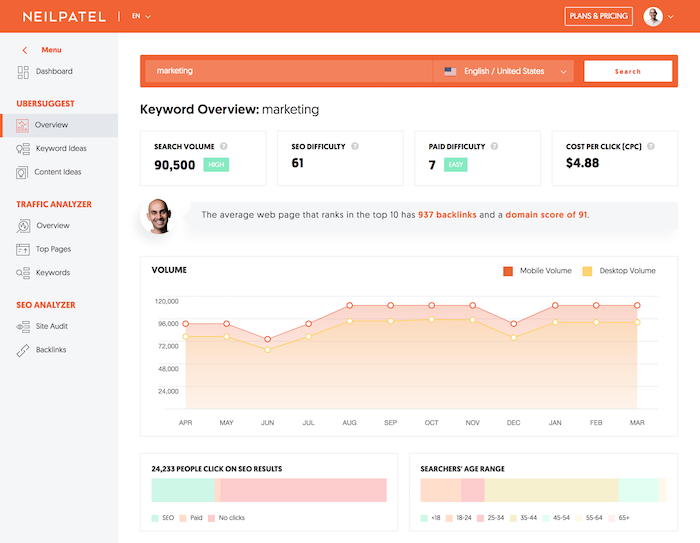
Task: Click the Content Ideas sidebar icon
Action: (23, 172)
